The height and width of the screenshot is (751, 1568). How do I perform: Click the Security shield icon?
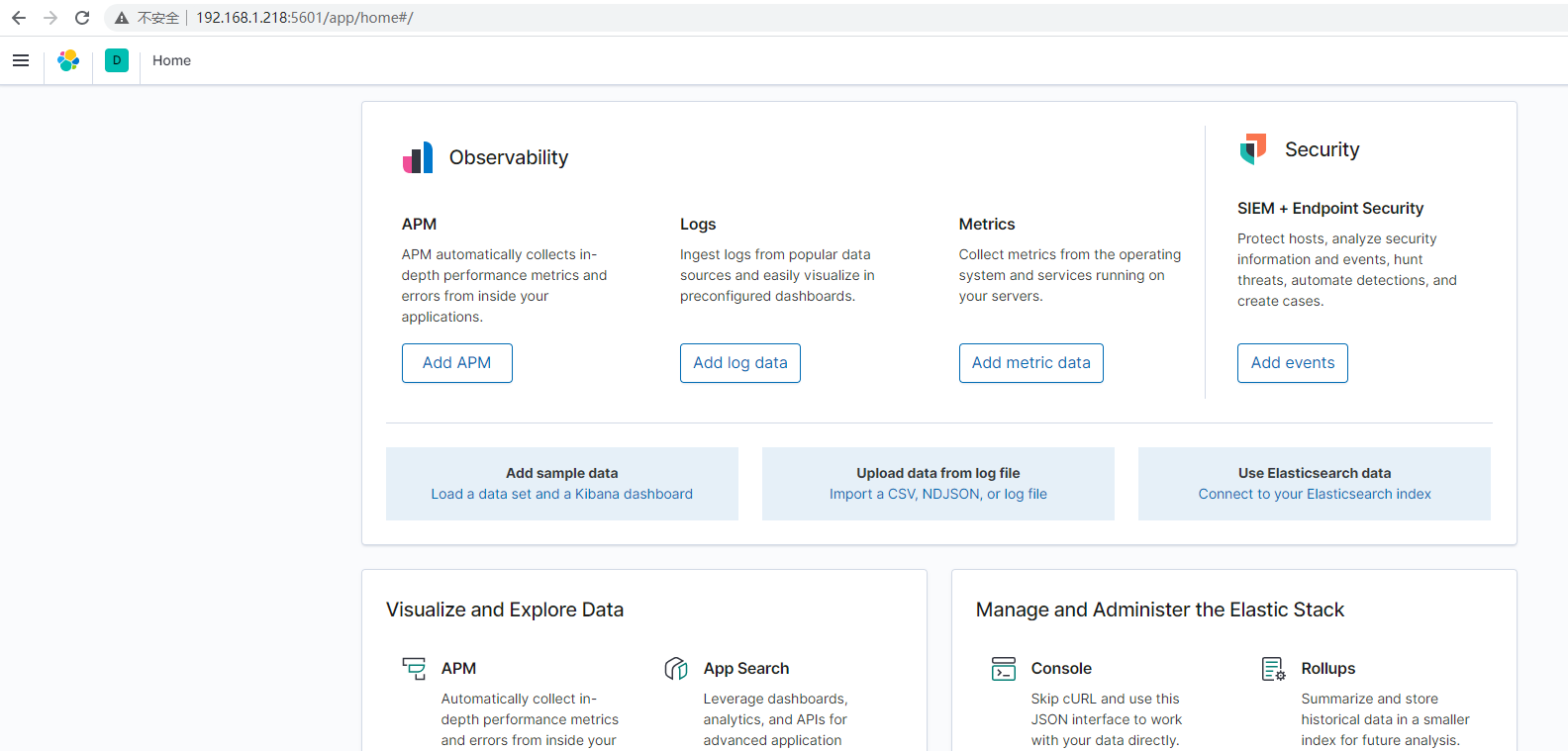(1253, 148)
